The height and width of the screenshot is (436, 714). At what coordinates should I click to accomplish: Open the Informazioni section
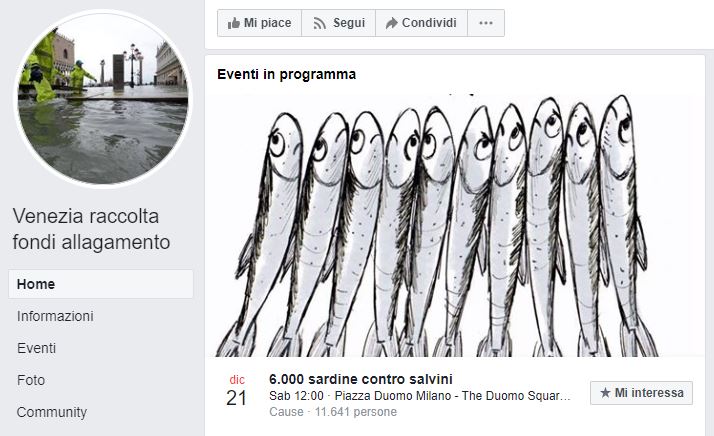click(55, 316)
